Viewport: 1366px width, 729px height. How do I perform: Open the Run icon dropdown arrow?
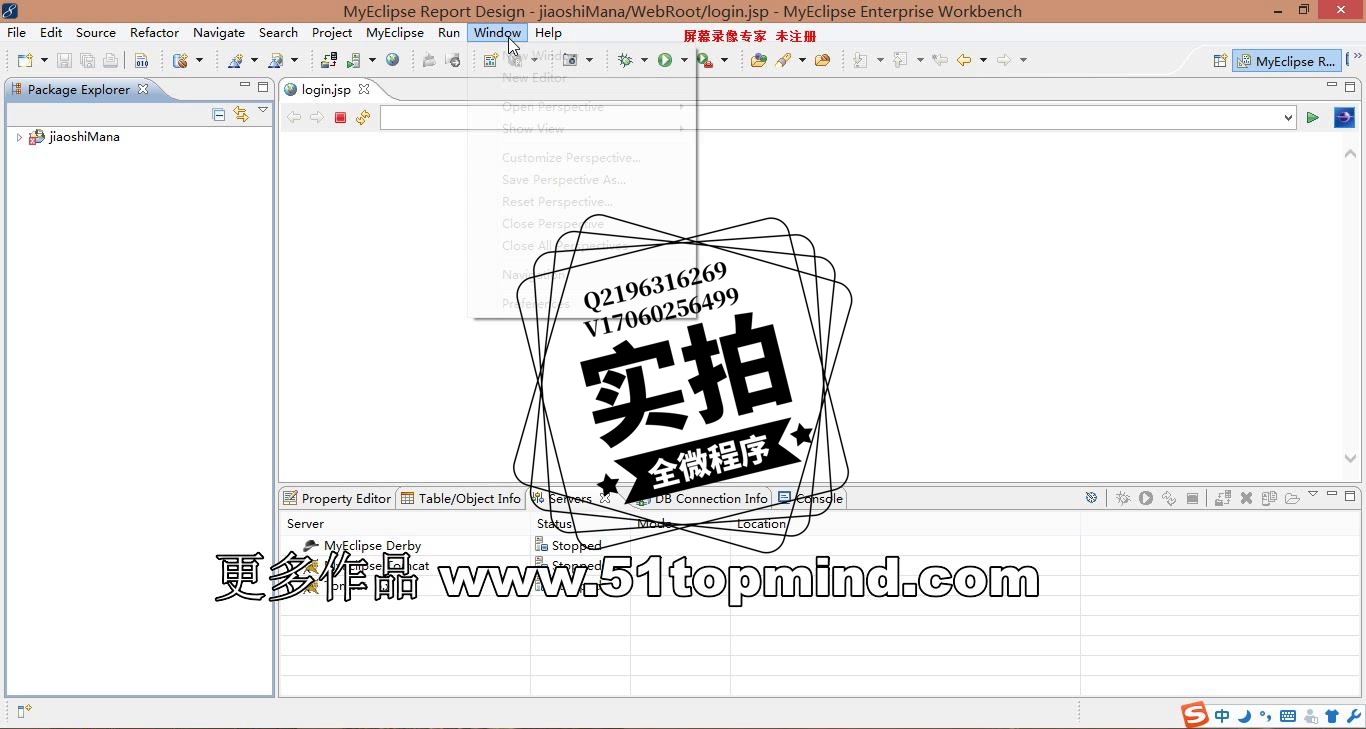[x=684, y=61]
